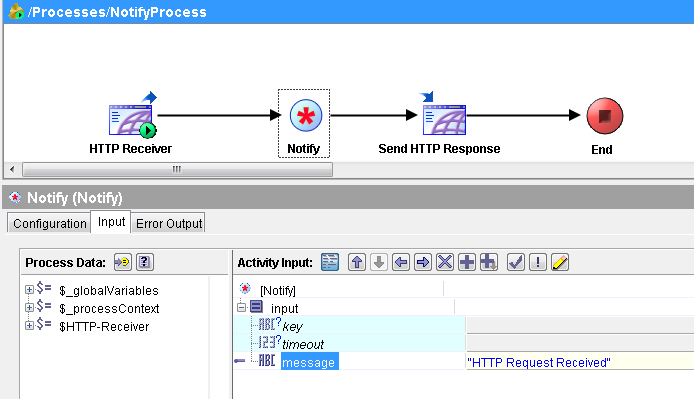Image resolution: width=694 pixels, height=399 pixels.
Task: Click the question mark icon beside Process Data
Action: click(145, 262)
